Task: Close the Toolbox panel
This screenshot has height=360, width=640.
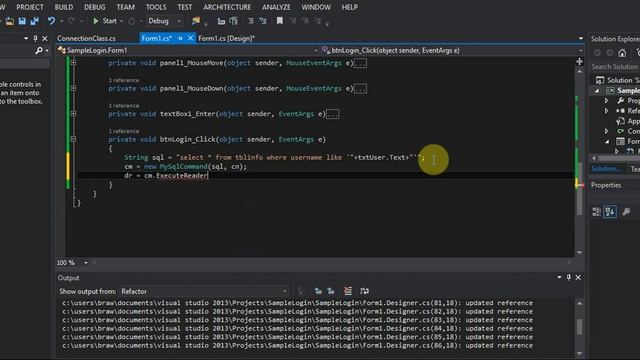Action: click(45, 38)
